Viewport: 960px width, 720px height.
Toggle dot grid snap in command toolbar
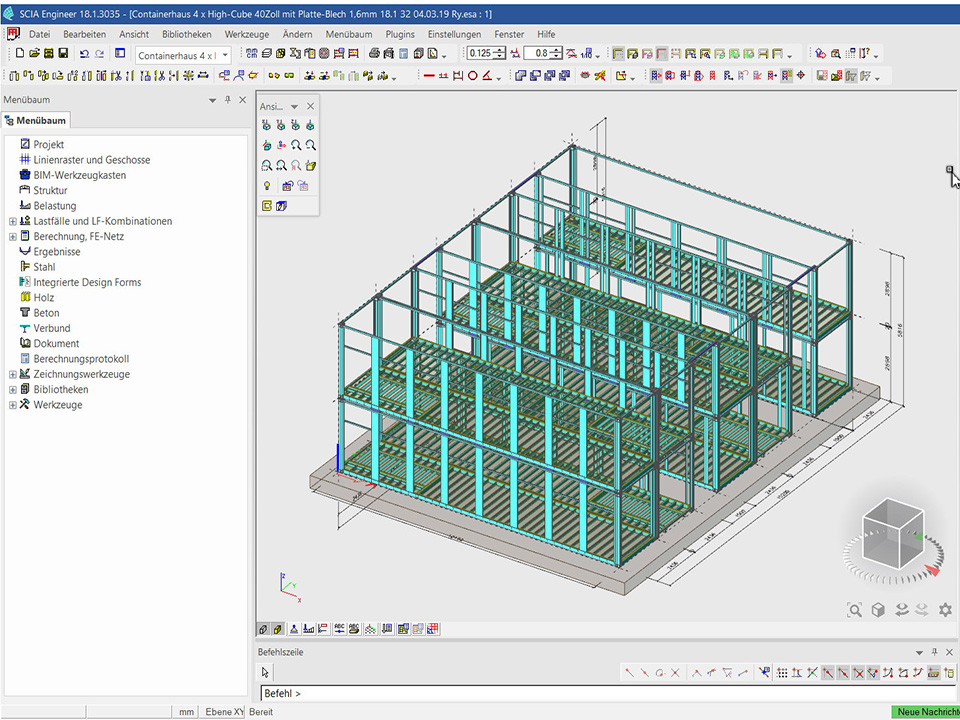(x=782, y=673)
